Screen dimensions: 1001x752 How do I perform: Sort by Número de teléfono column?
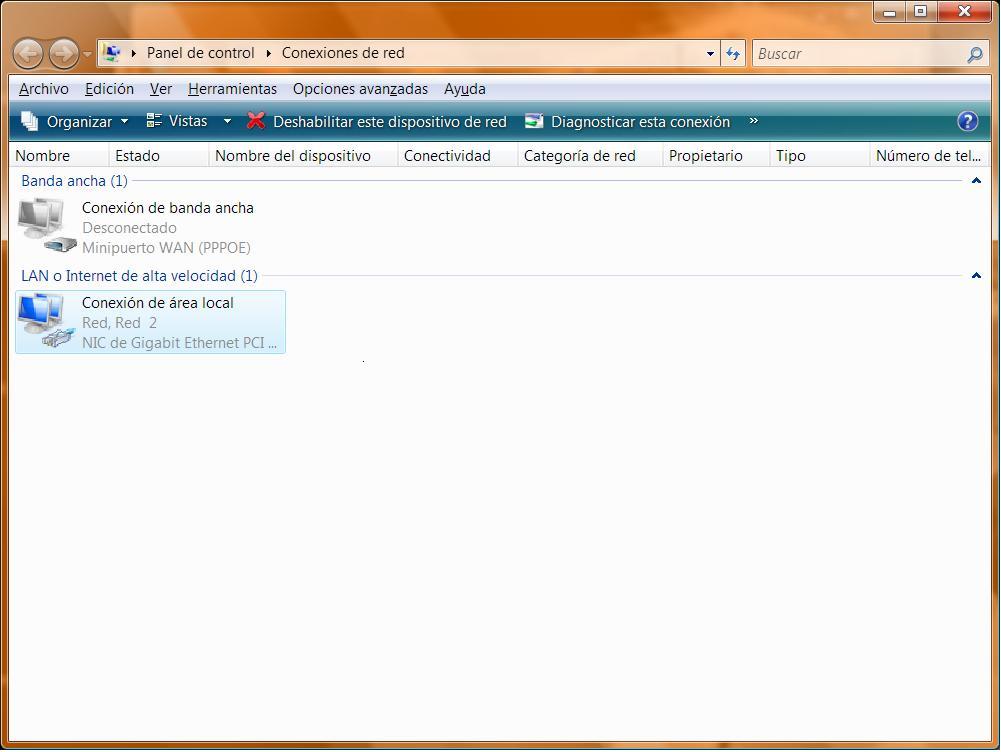click(x=930, y=156)
